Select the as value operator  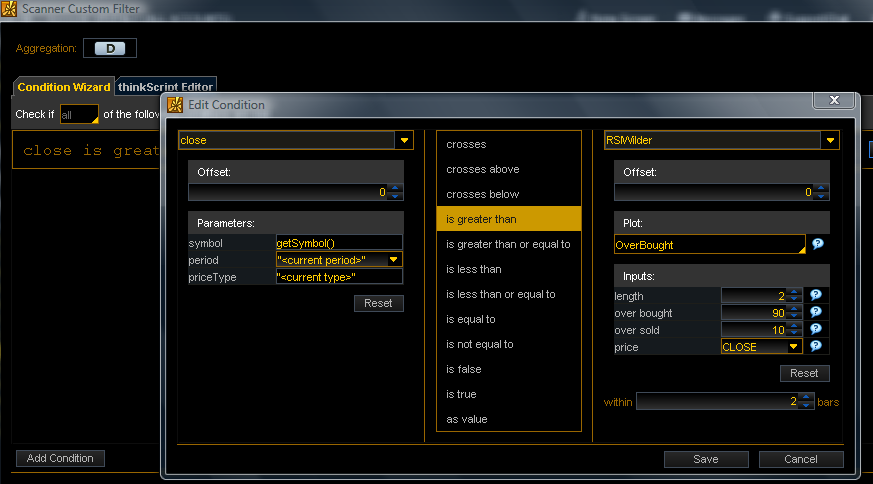click(509, 419)
